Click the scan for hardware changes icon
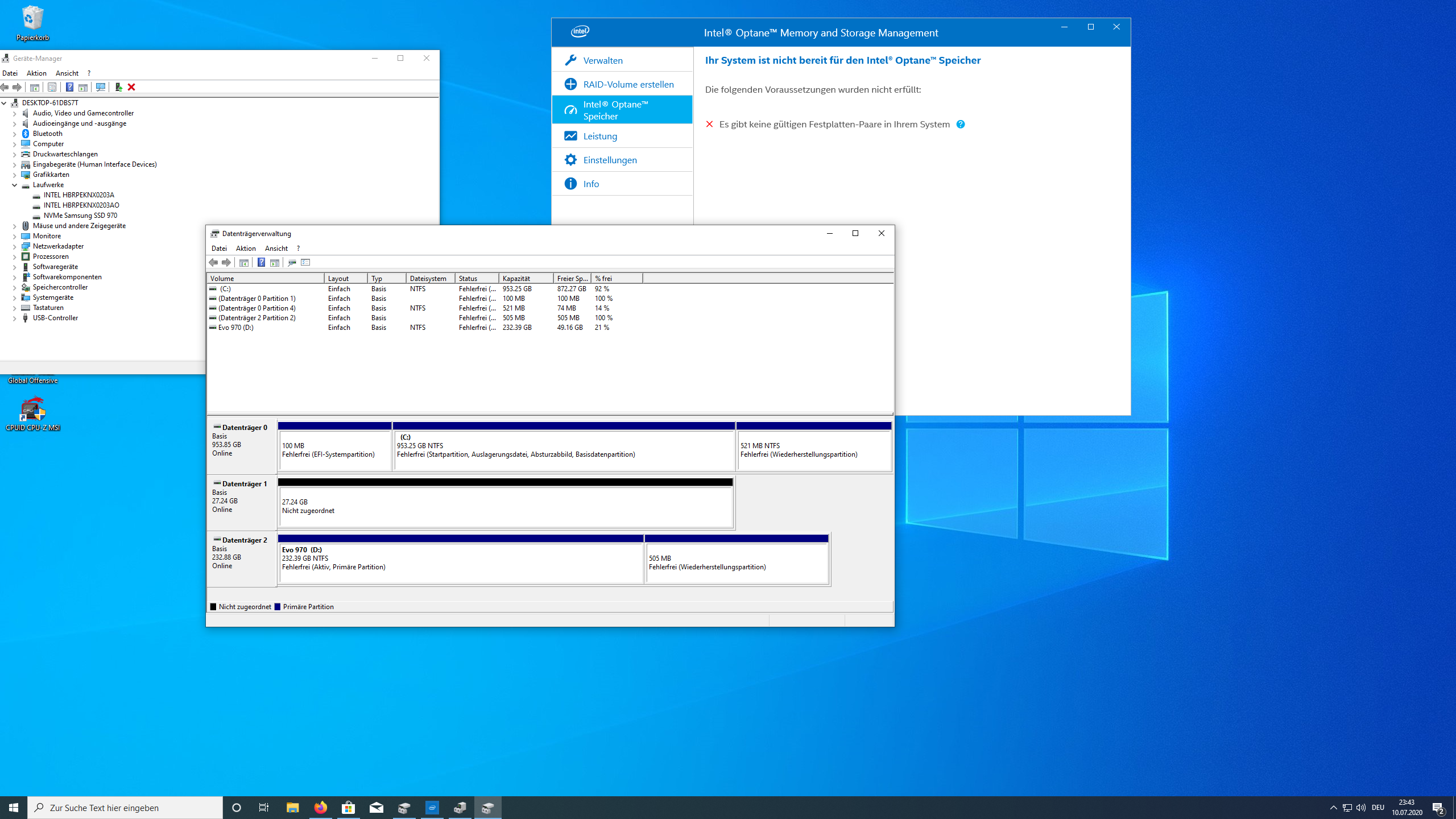 (x=101, y=87)
